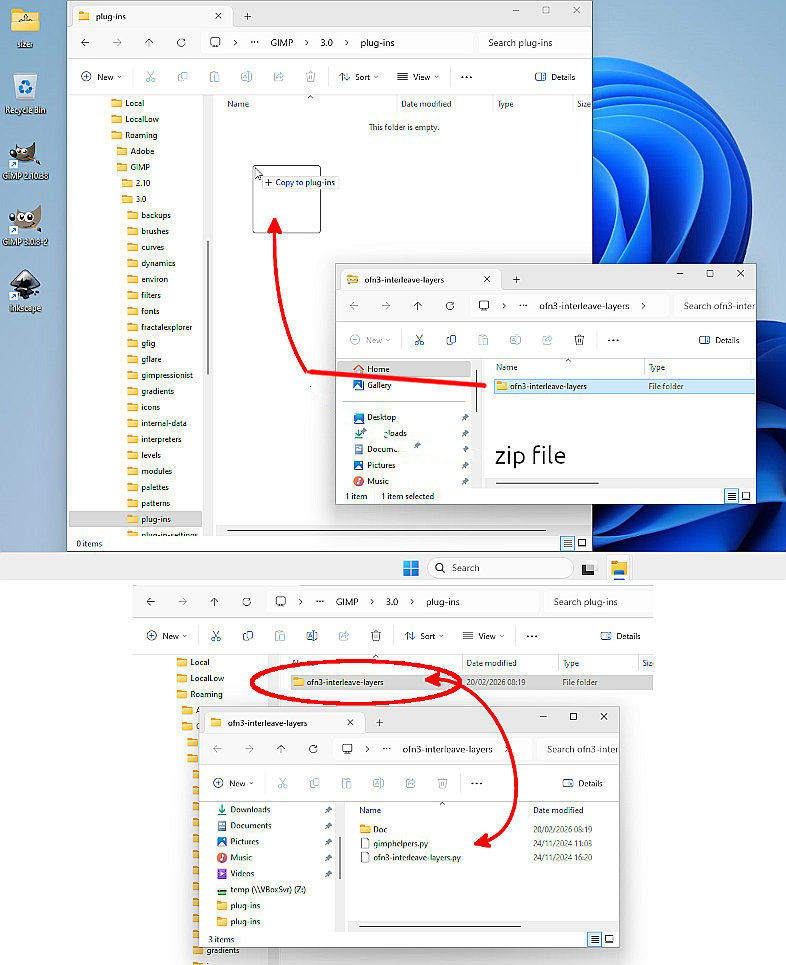
Task: Open the New dropdown in the bottom ofn3-interleave-layers window
Action: [233, 783]
